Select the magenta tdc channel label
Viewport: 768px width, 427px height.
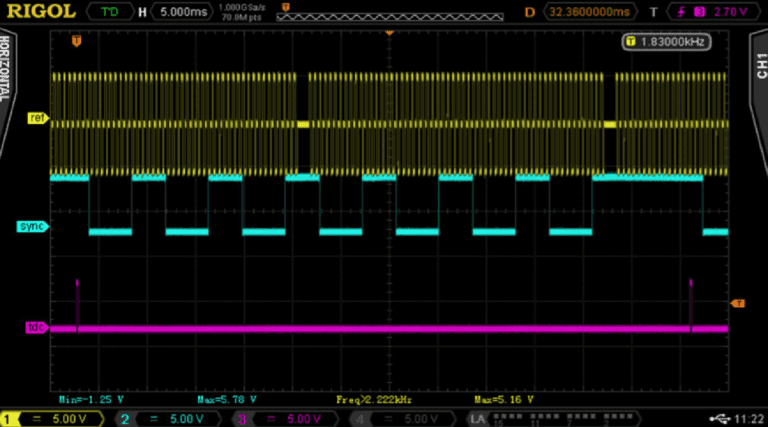pos(36,327)
